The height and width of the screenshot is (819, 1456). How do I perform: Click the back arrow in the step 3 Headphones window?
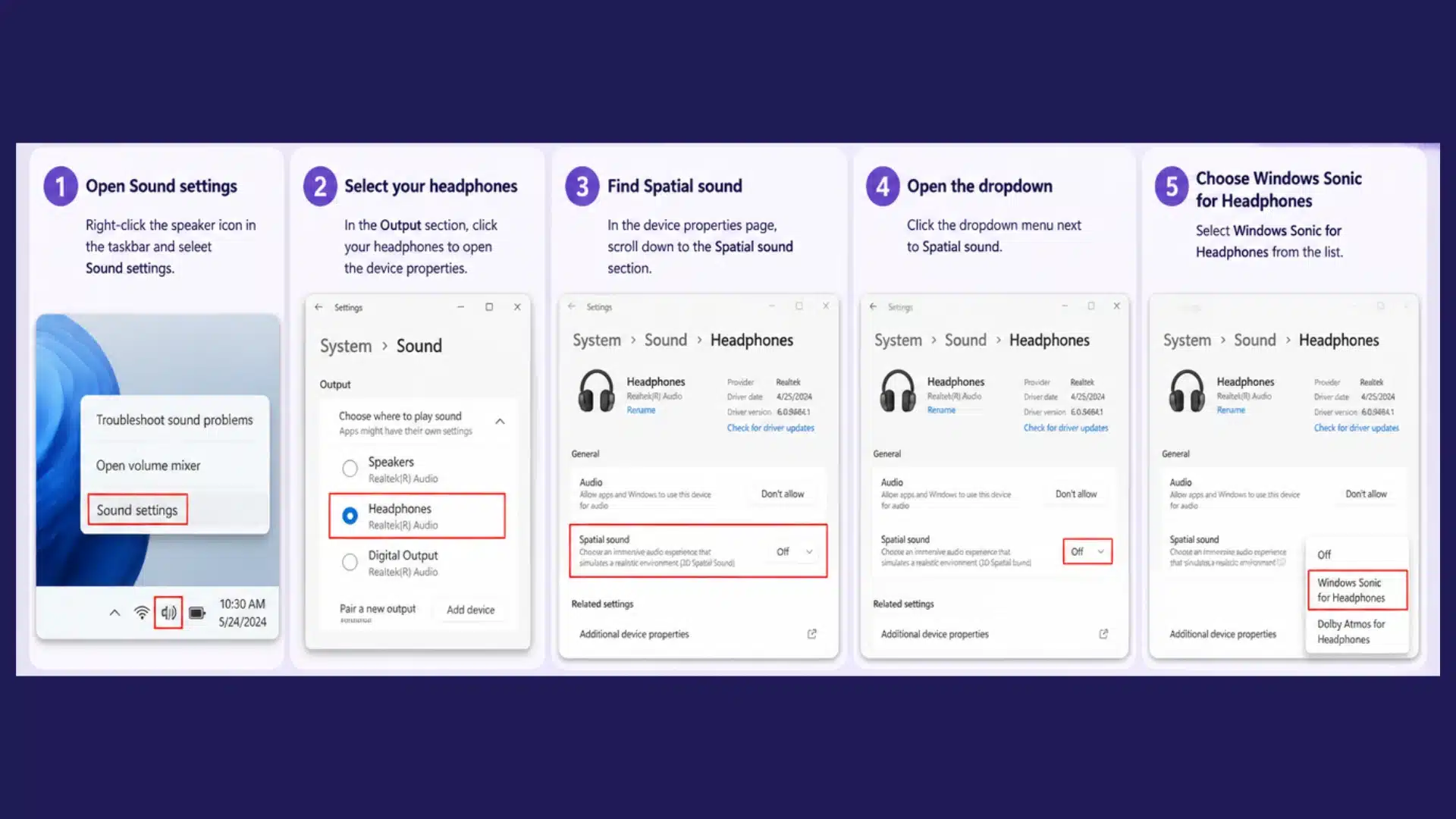tap(572, 306)
